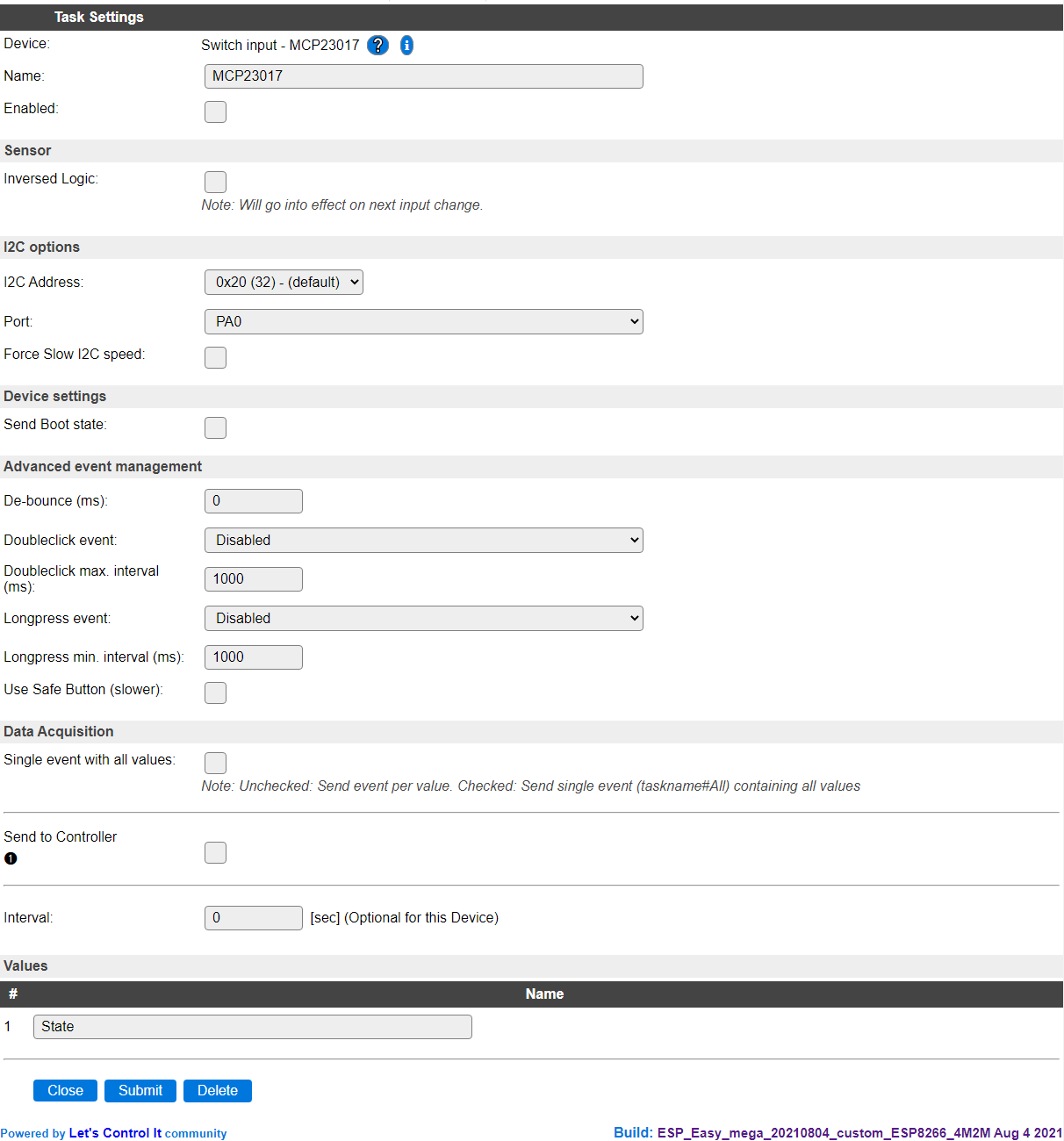The height and width of the screenshot is (1141, 1064).
Task: Click the Submit button
Action: [x=140, y=1090]
